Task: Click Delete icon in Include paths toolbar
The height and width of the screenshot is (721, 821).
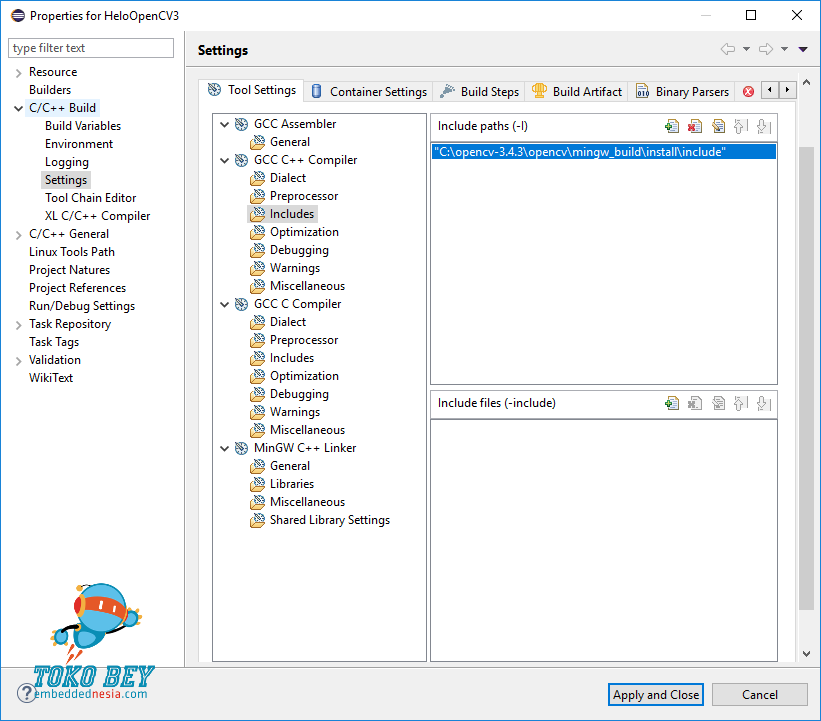Action: pyautogui.click(x=695, y=126)
